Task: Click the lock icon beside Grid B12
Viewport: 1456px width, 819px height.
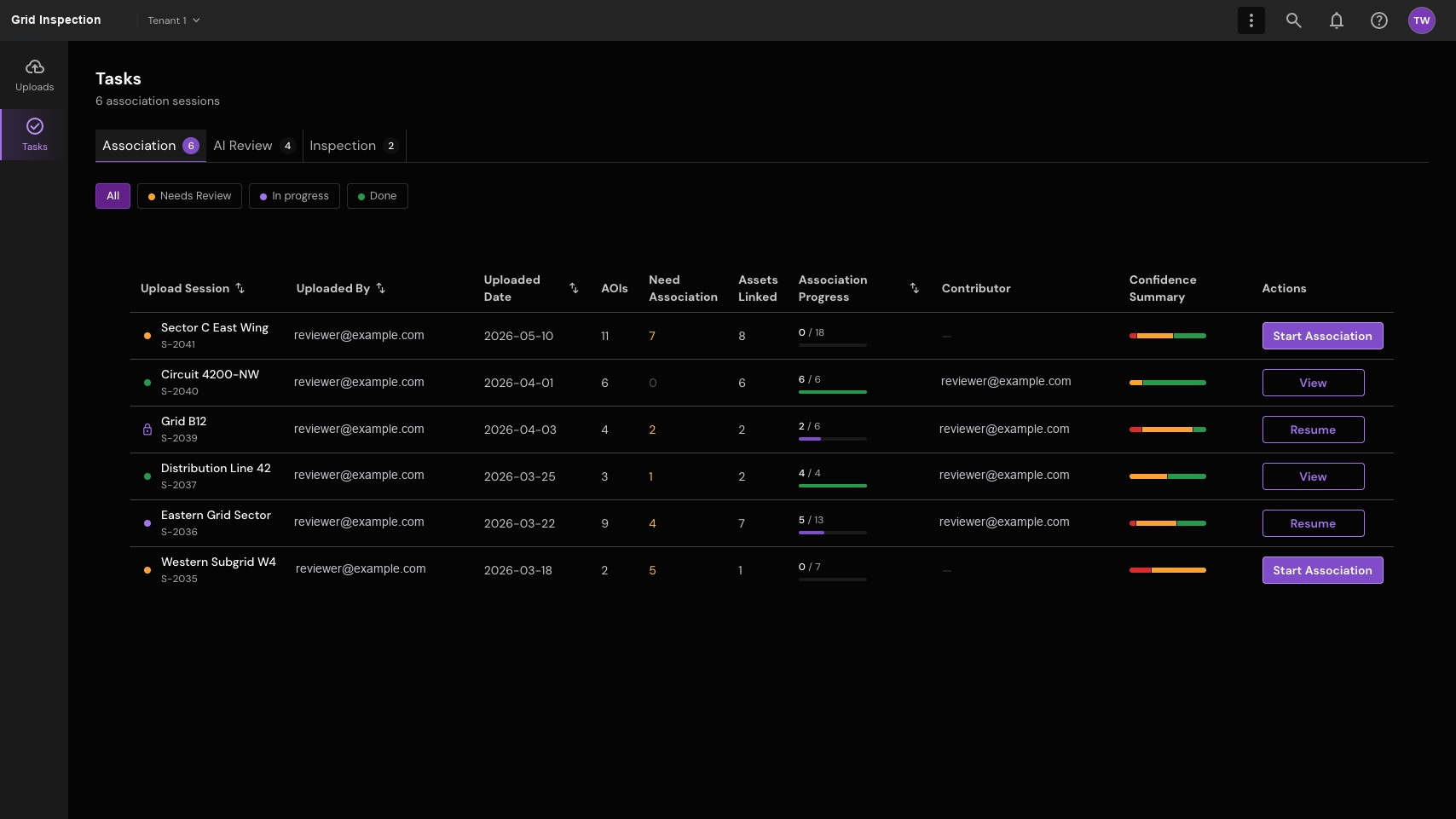Action: (147, 430)
